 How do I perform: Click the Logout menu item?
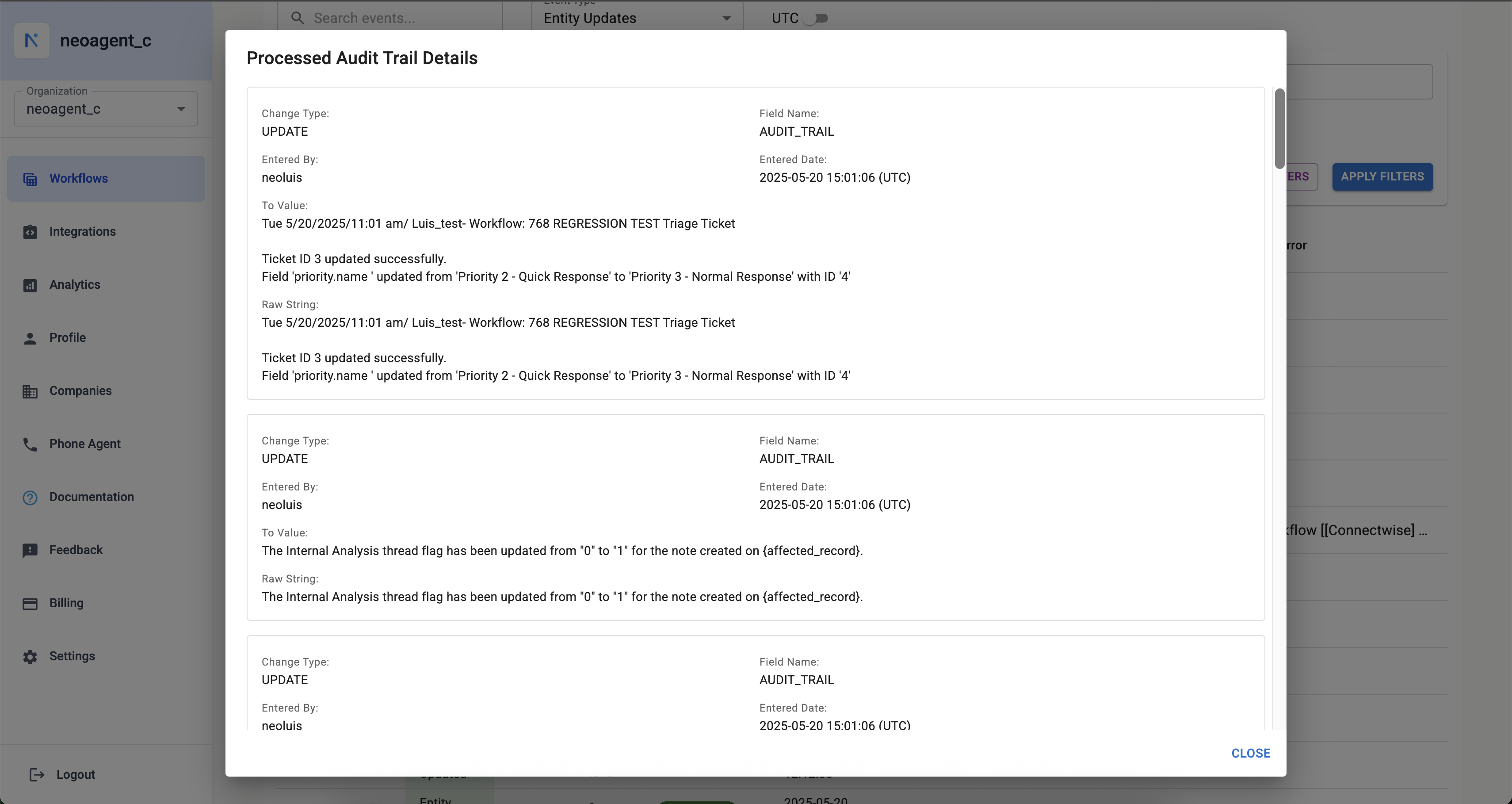point(75,775)
